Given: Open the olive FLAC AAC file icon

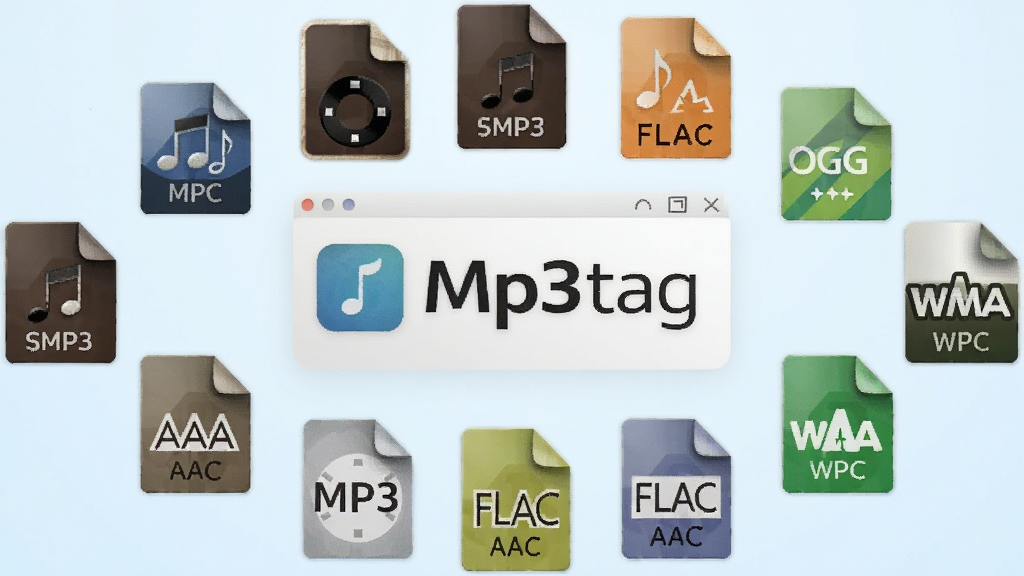Looking at the screenshot, I should coord(515,500).
